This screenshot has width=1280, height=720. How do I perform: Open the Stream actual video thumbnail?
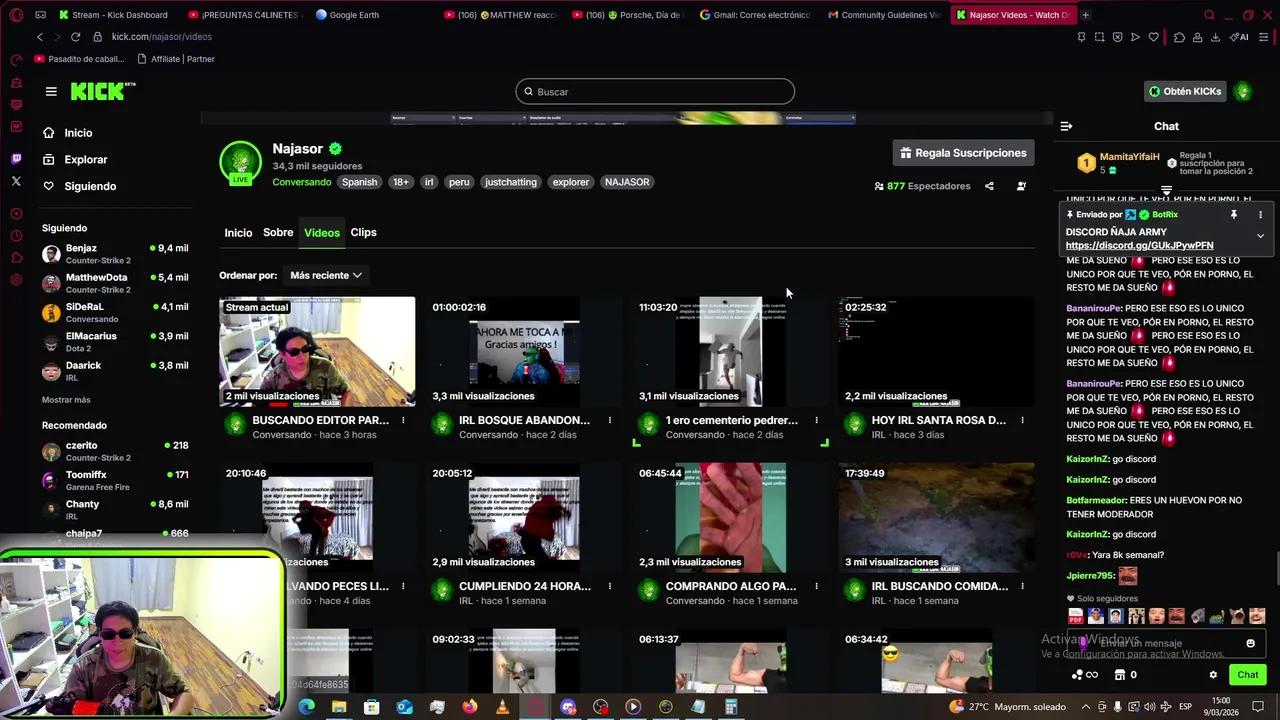coord(317,351)
